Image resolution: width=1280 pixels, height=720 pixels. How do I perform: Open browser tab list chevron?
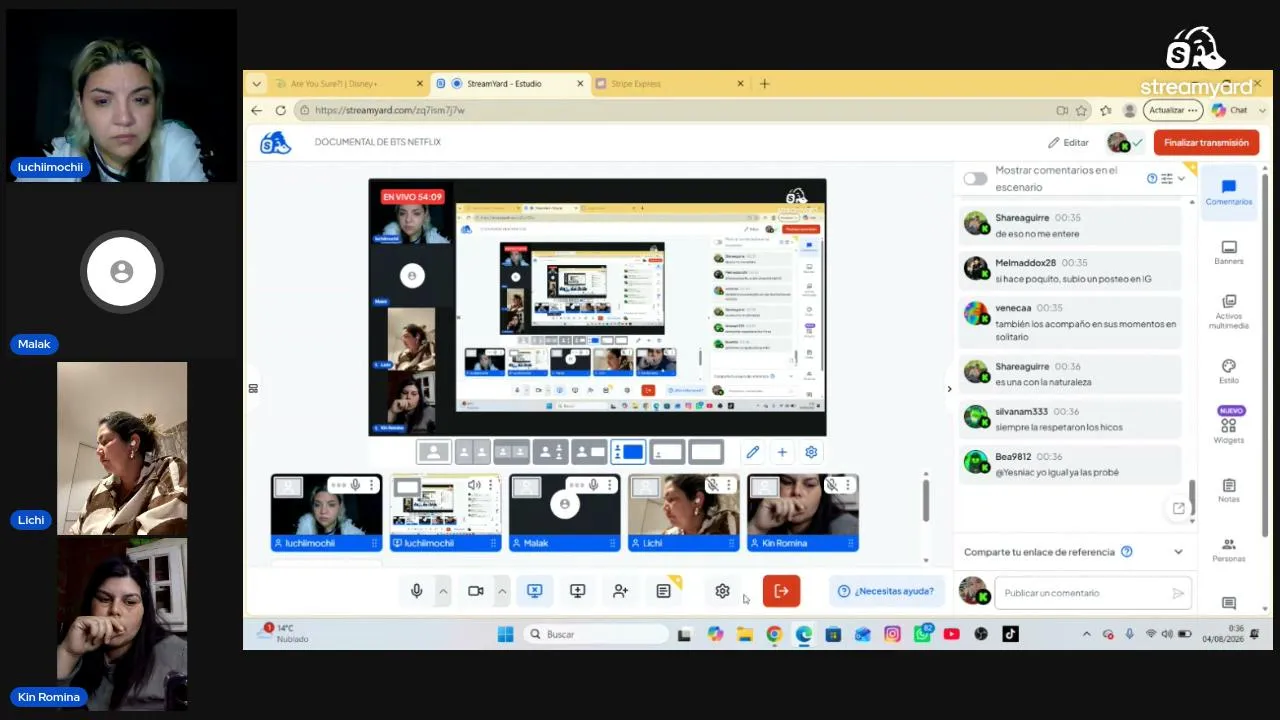tap(257, 84)
